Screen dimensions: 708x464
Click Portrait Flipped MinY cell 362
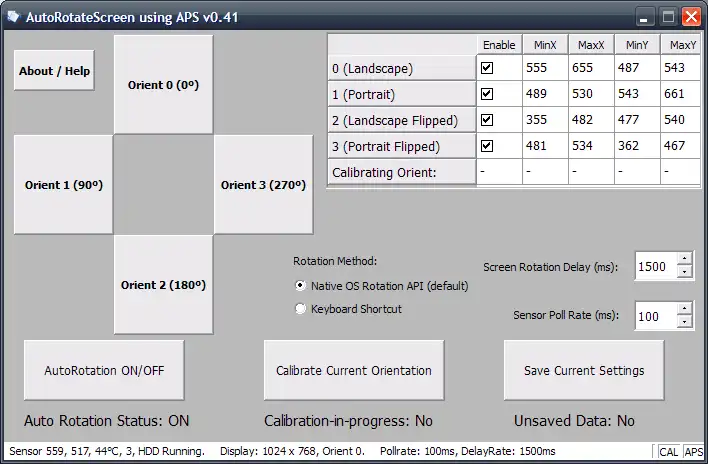click(x=637, y=146)
